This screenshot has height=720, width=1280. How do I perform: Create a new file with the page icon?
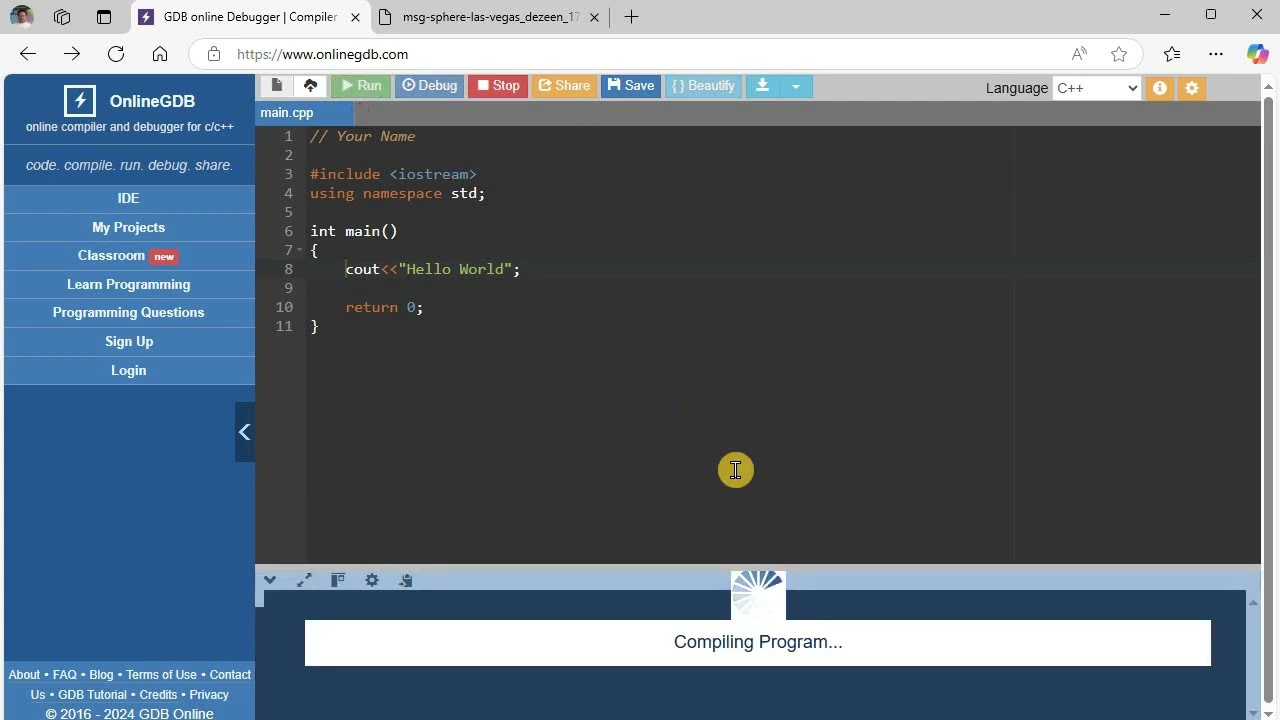(277, 86)
